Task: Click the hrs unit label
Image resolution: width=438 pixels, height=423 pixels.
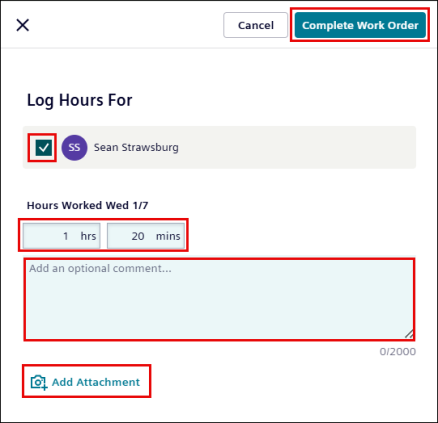Action: 88,236
